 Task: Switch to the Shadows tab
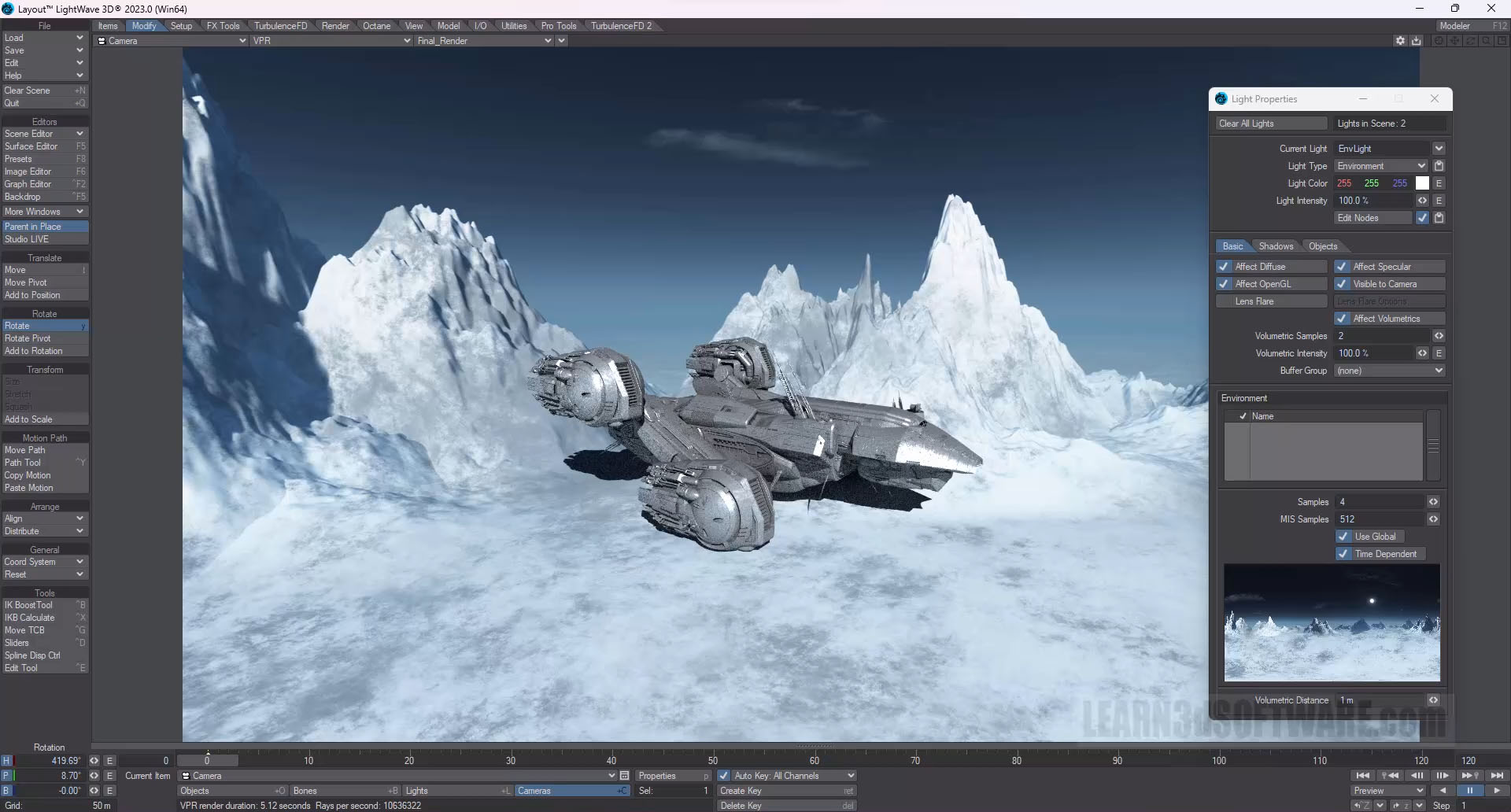[1276, 245]
